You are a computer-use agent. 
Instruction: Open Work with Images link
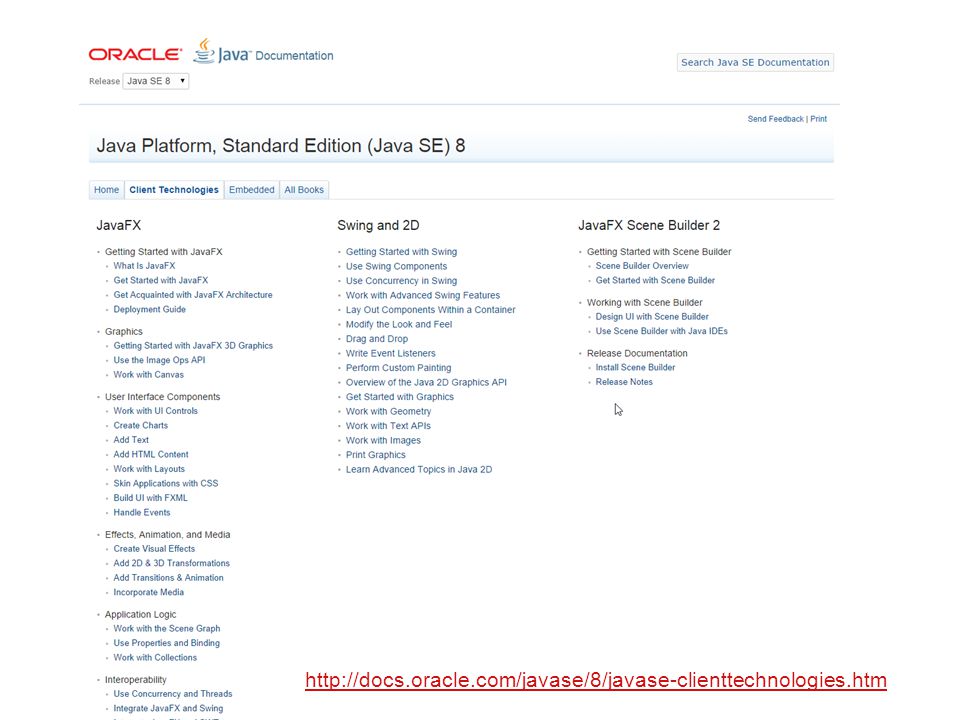tap(383, 440)
